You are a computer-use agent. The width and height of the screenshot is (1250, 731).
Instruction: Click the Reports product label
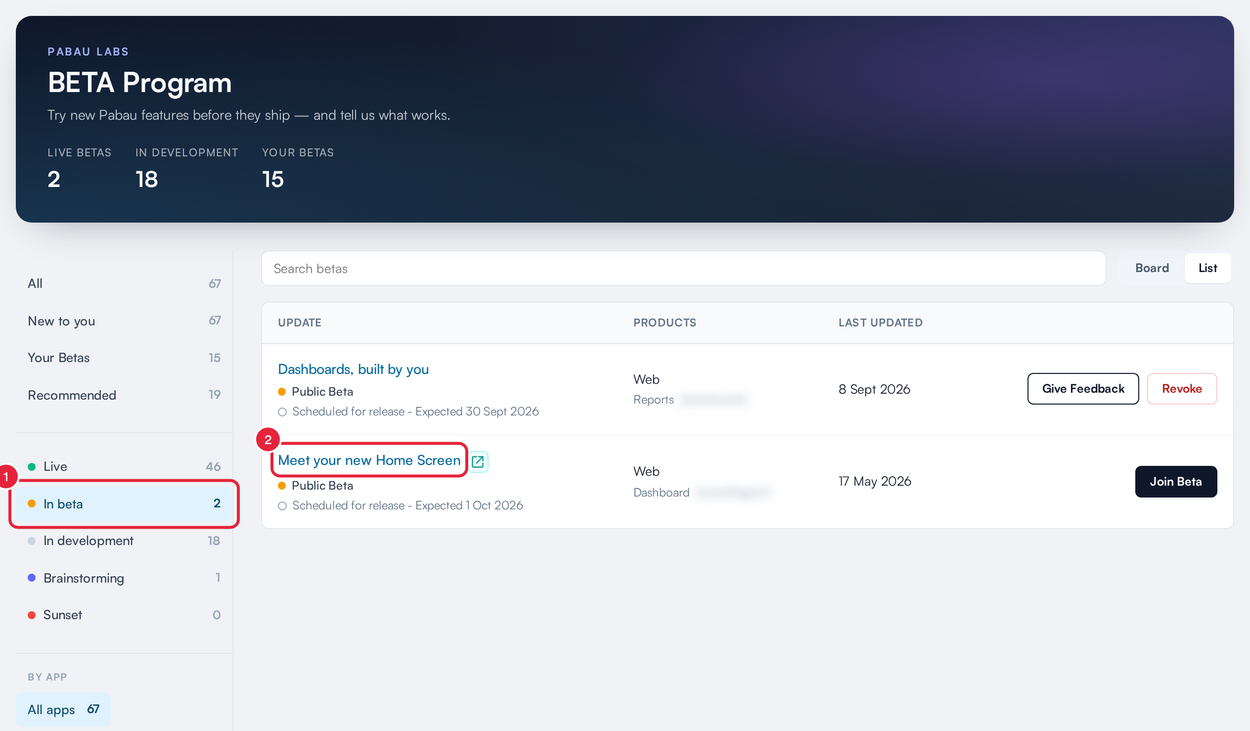point(653,400)
